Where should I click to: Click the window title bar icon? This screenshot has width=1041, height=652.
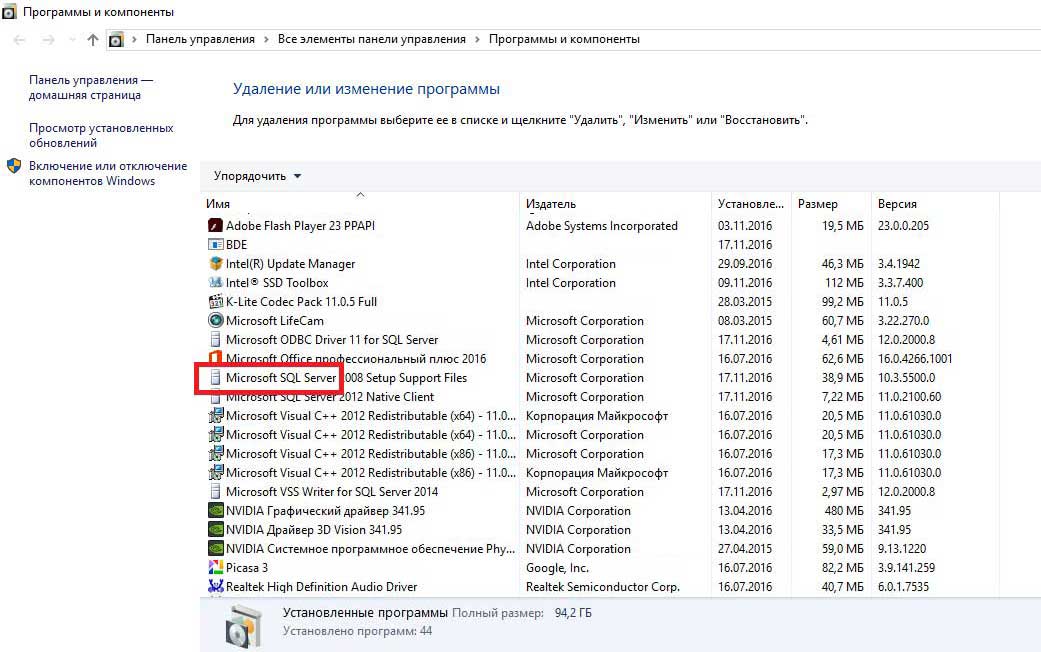click(9, 12)
